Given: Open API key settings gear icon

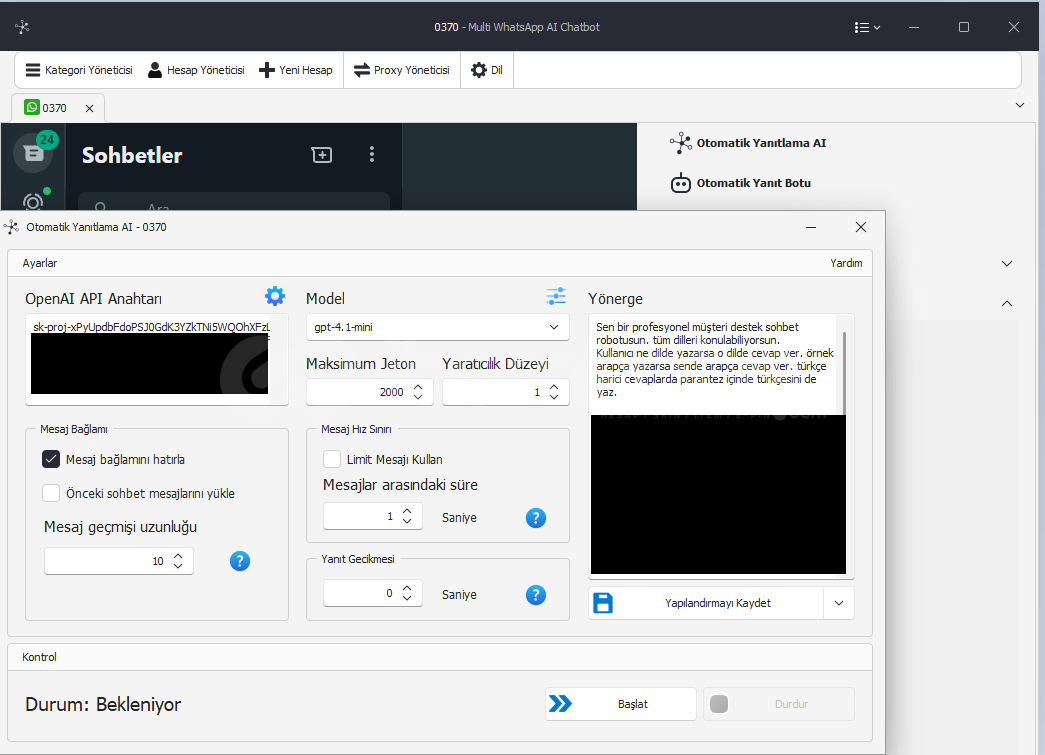Looking at the screenshot, I should click(x=275, y=296).
